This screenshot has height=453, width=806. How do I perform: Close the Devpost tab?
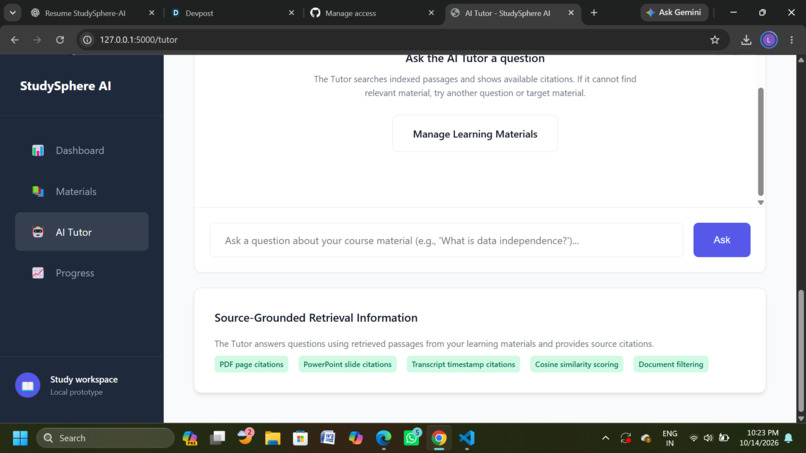point(291,13)
